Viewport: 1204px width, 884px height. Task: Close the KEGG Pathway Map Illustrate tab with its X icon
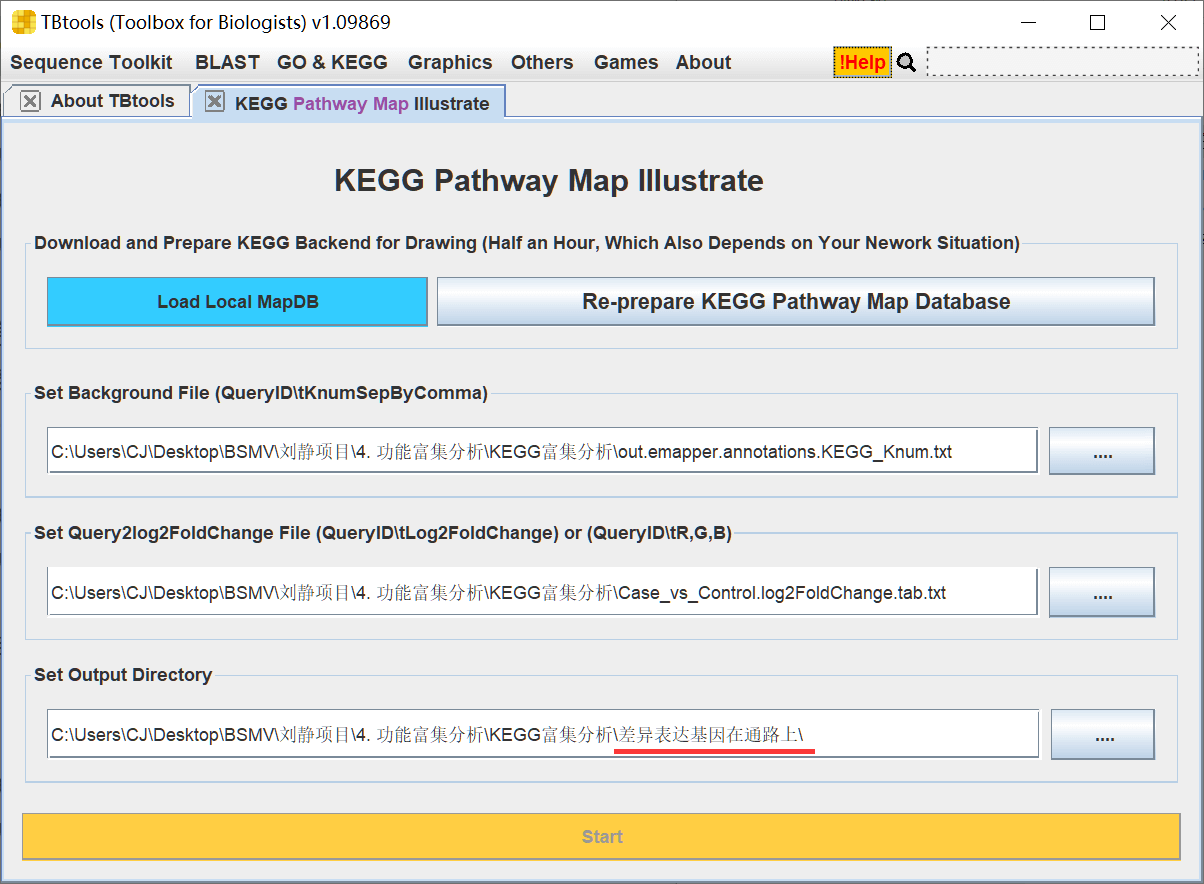click(215, 102)
